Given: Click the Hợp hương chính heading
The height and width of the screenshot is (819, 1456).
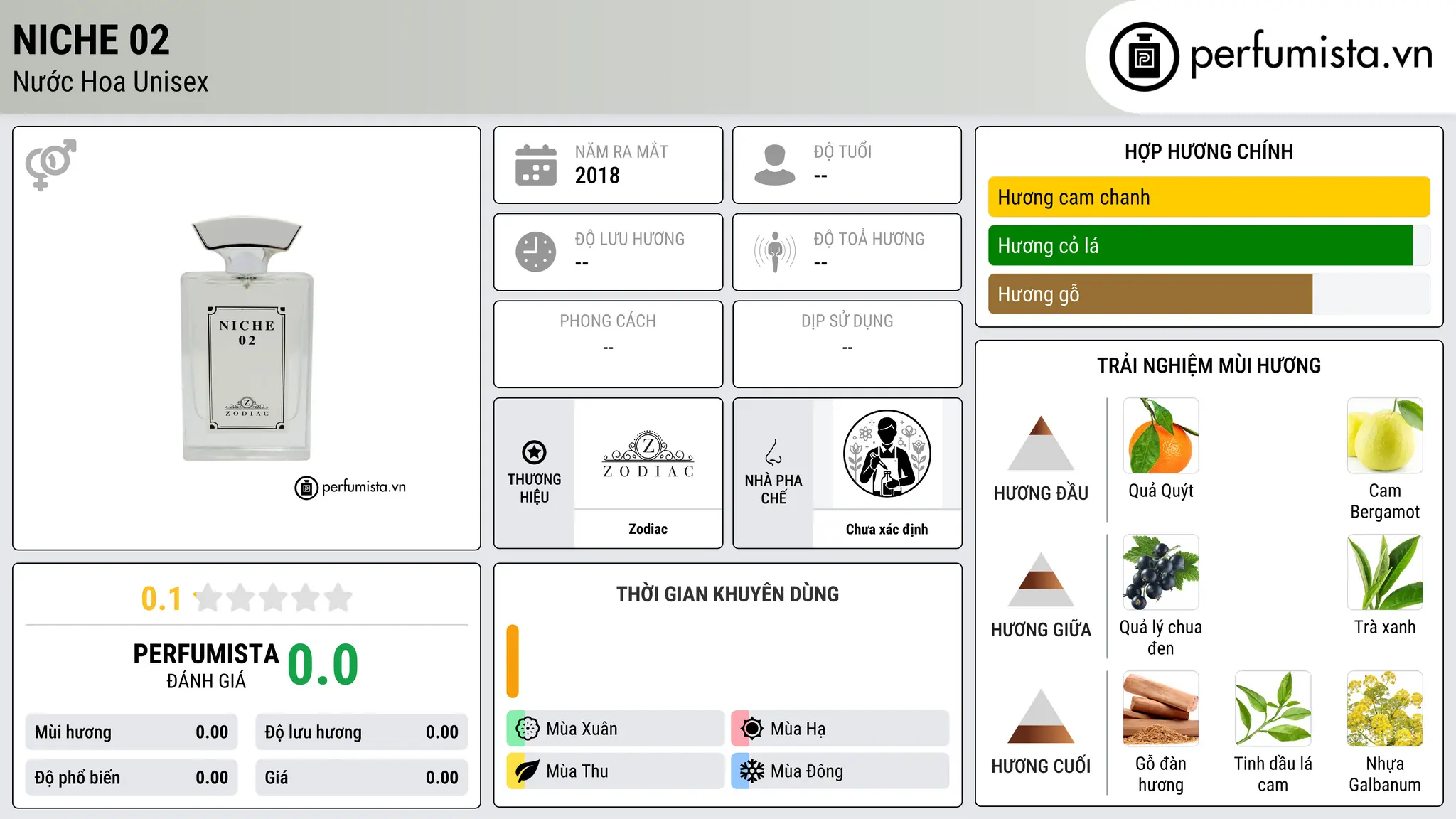Looking at the screenshot, I should click(1209, 151).
